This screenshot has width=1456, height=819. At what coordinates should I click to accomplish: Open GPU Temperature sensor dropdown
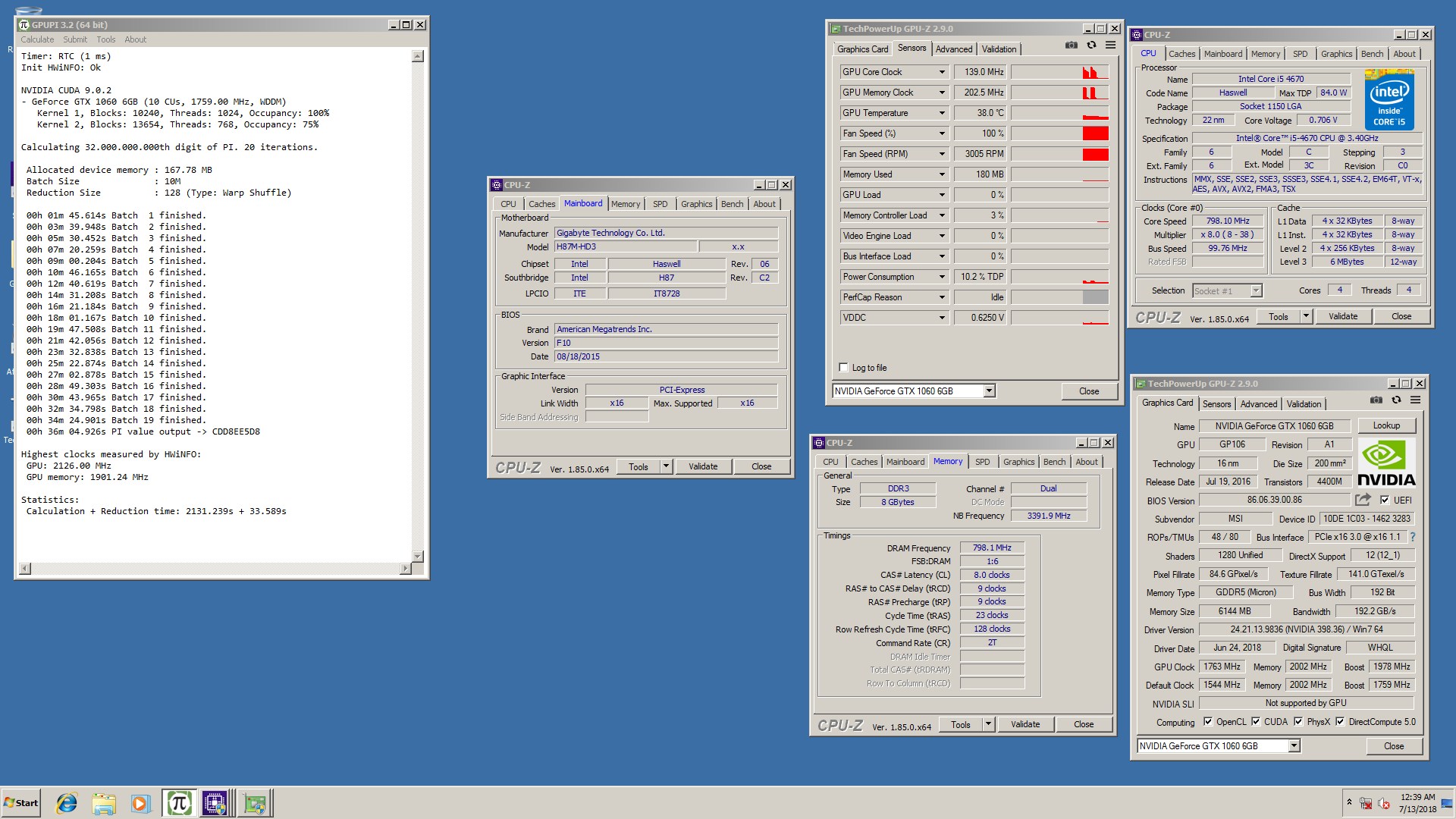[x=942, y=113]
